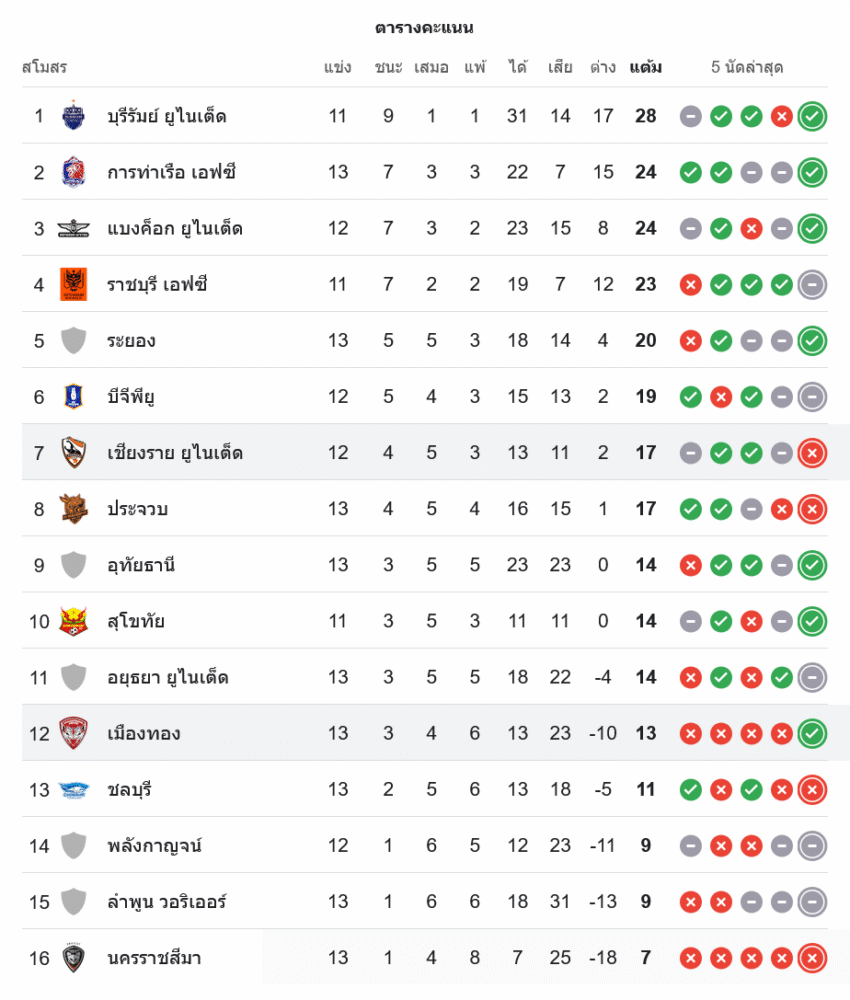Click the ชนะ wins column header
The height and width of the screenshot is (1000, 850).
click(389, 68)
